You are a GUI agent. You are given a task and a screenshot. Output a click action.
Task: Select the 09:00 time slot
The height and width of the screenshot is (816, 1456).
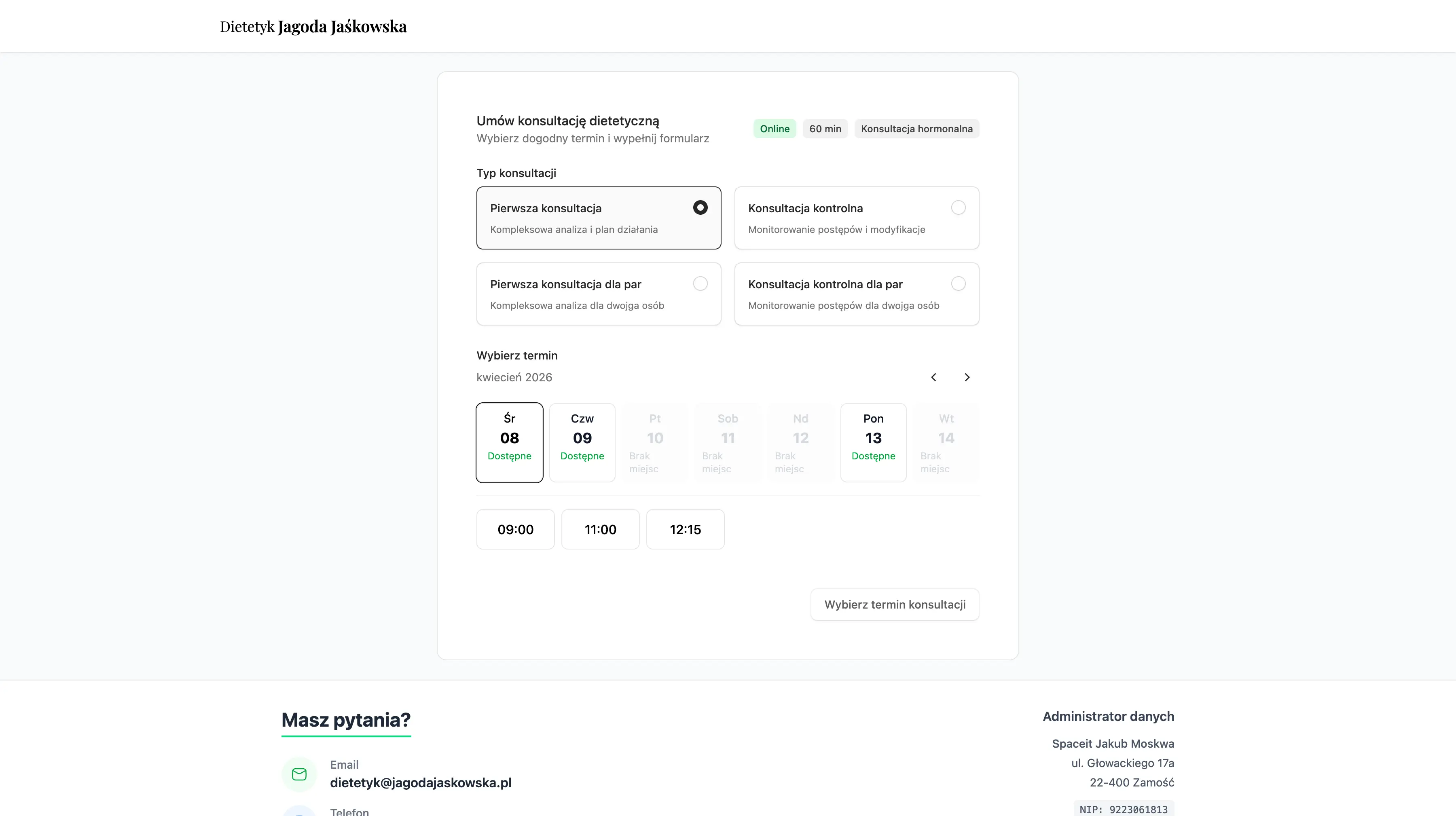click(515, 529)
